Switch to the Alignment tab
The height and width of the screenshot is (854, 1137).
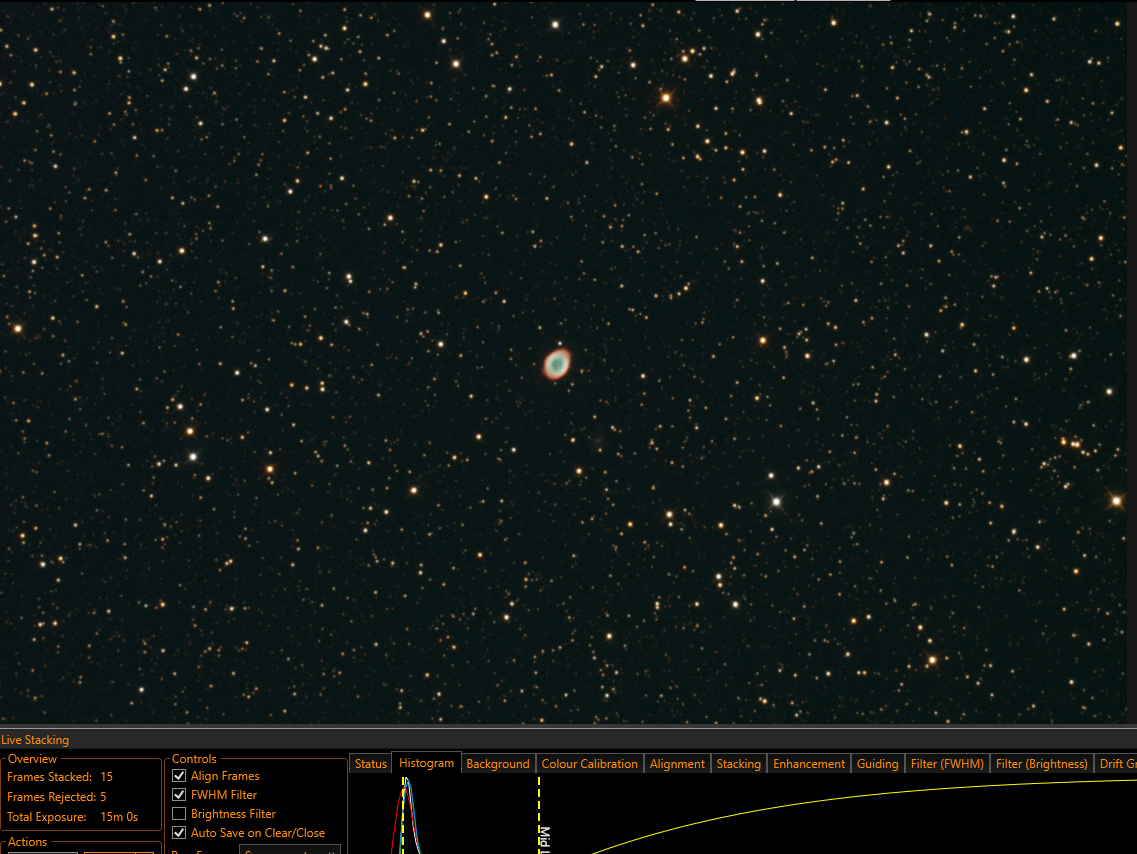click(x=677, y=763)
